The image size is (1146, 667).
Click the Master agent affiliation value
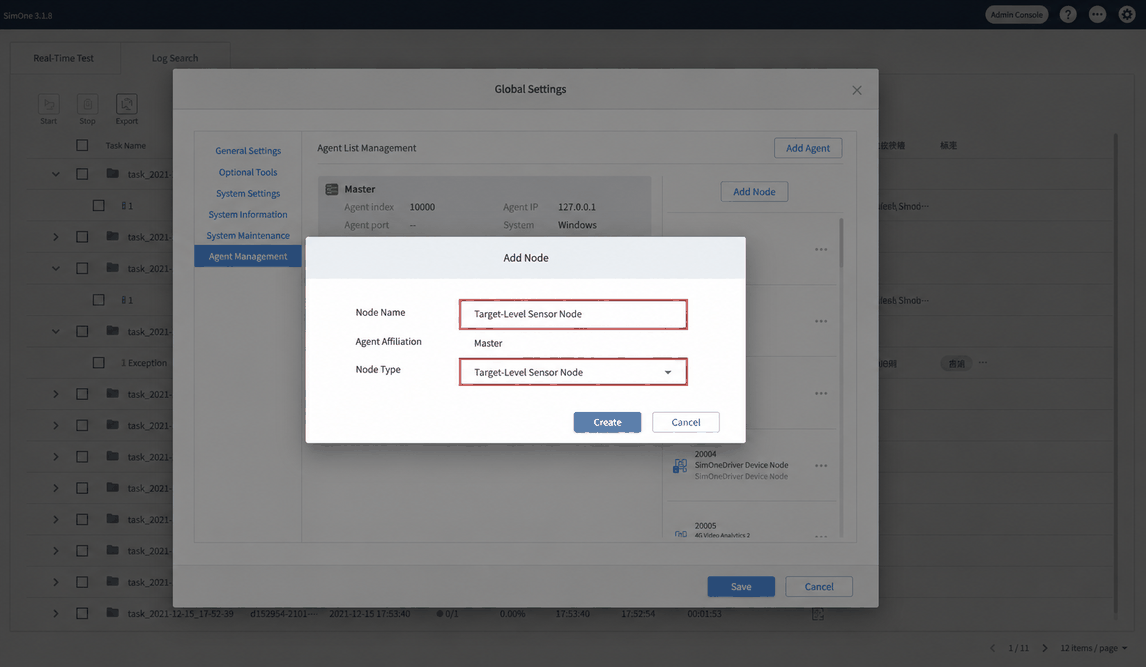[x=487, y=343]
